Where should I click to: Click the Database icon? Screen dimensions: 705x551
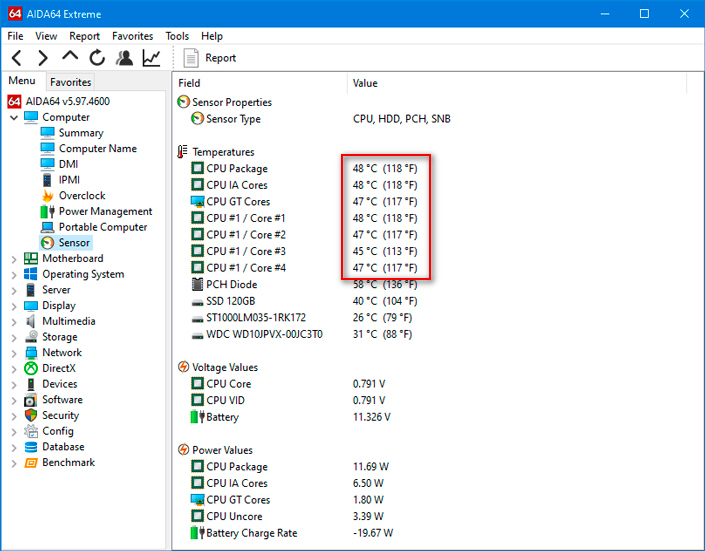[x=31, y=447]
